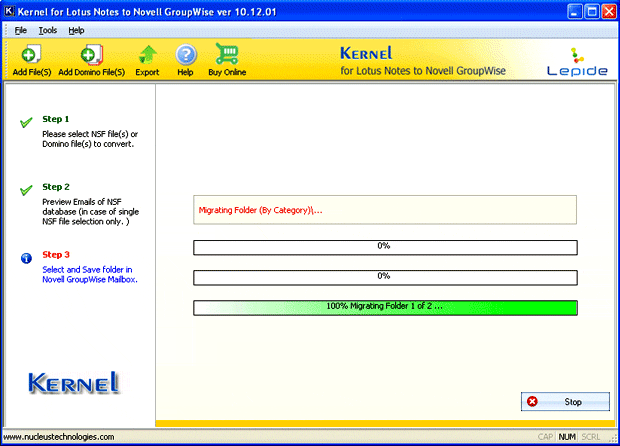Maximize the Kernel application window
Image resolution: width=620 pixels, height=446 pixels.
[592, 12]
